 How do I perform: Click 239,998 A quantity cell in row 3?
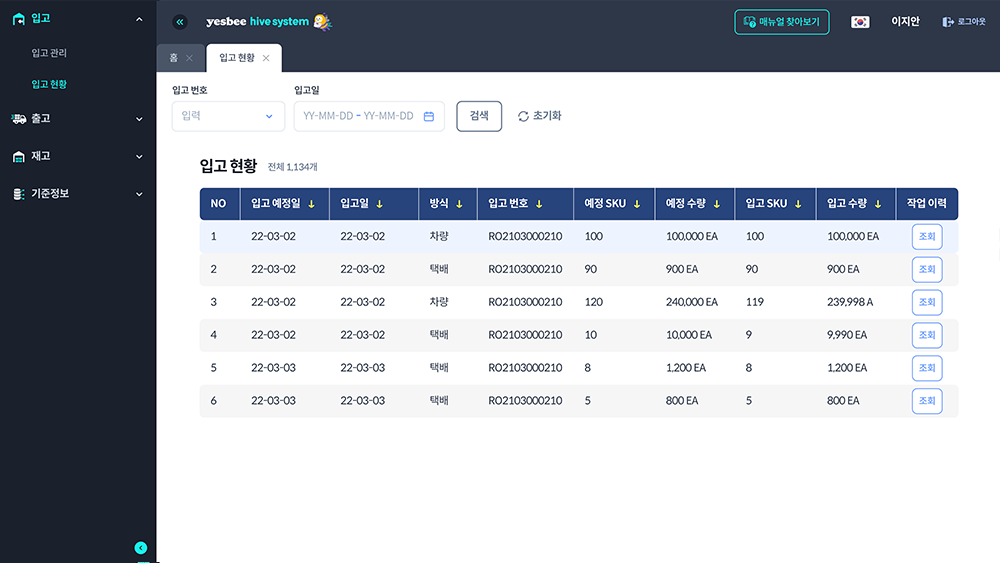click(850, 302)
